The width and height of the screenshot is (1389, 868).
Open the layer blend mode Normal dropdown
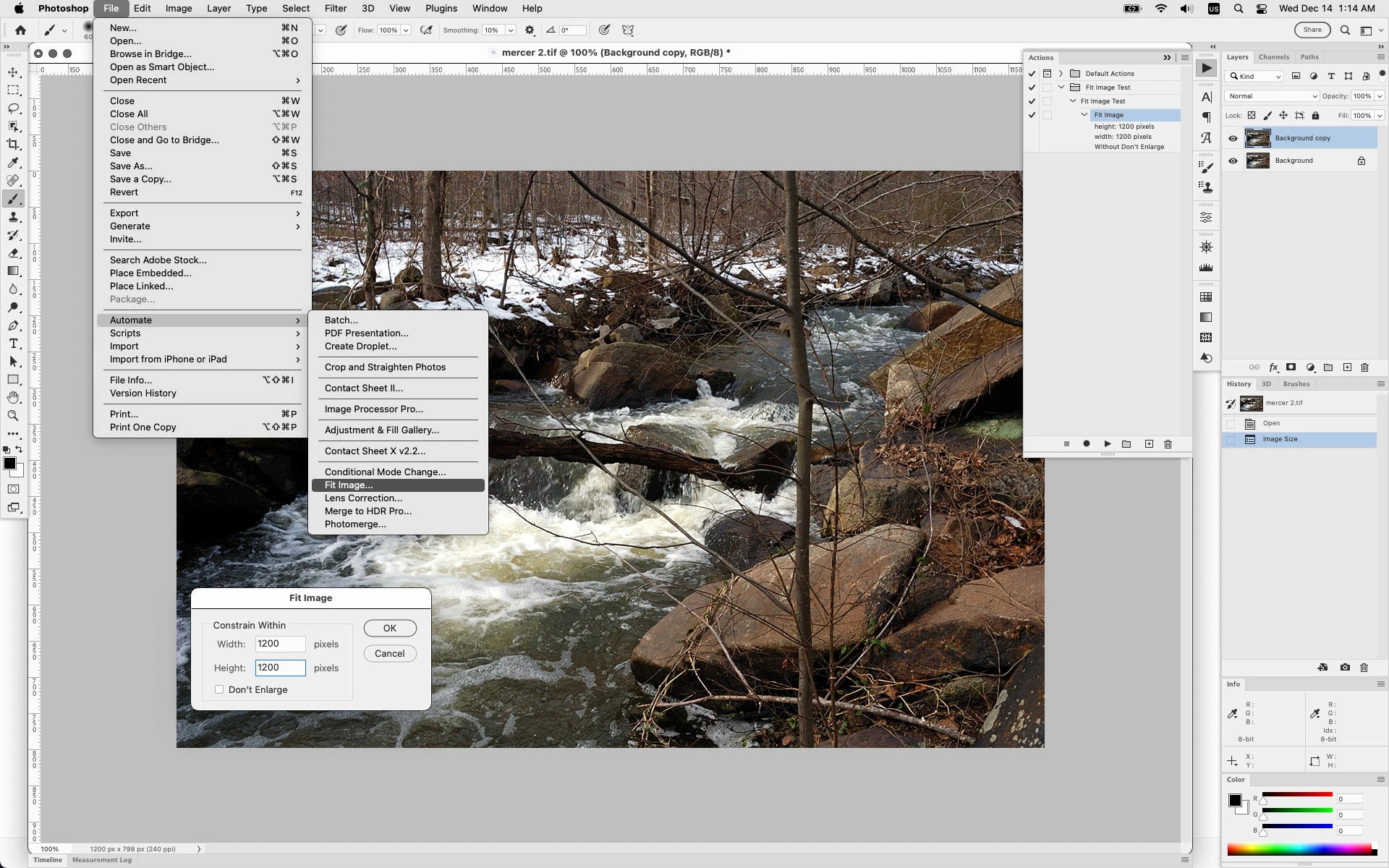pos(1271,96)
